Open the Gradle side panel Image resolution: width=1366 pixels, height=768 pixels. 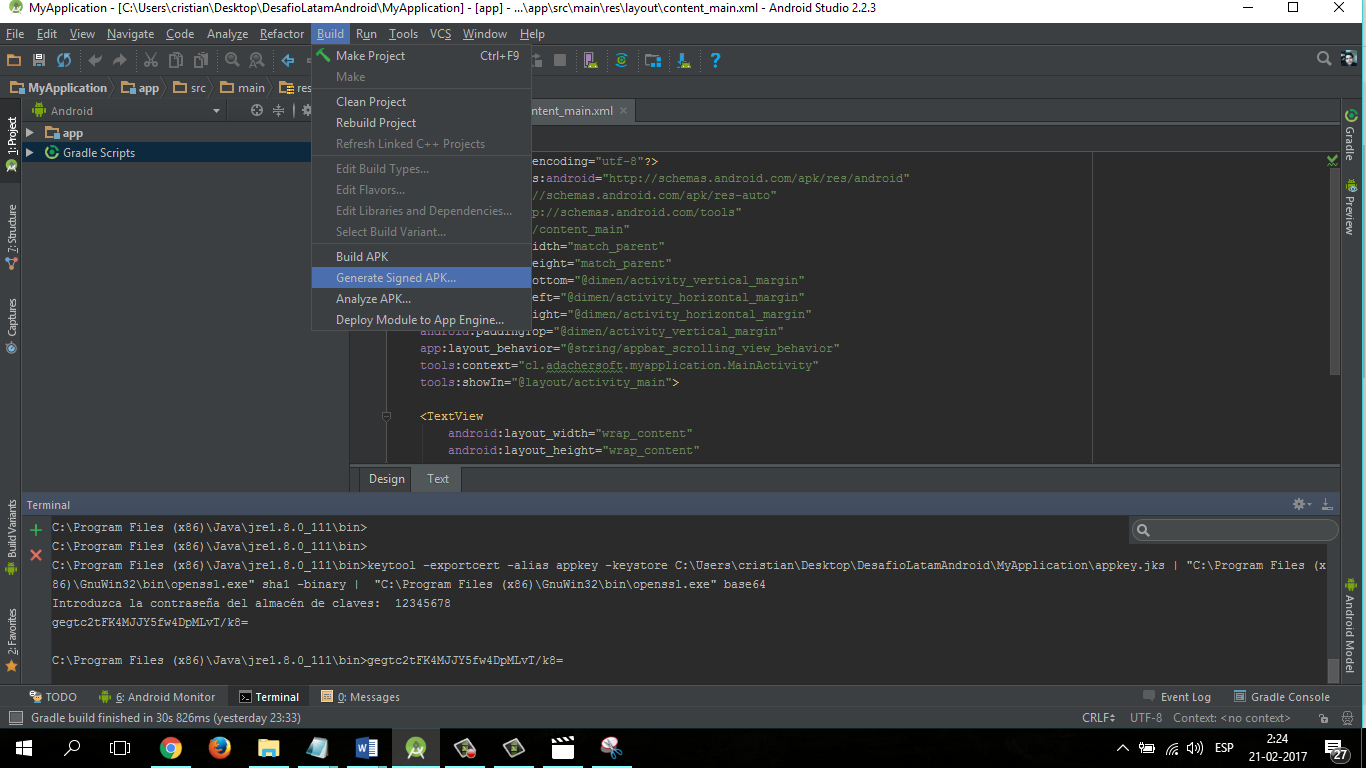[x=1351, y=135]
